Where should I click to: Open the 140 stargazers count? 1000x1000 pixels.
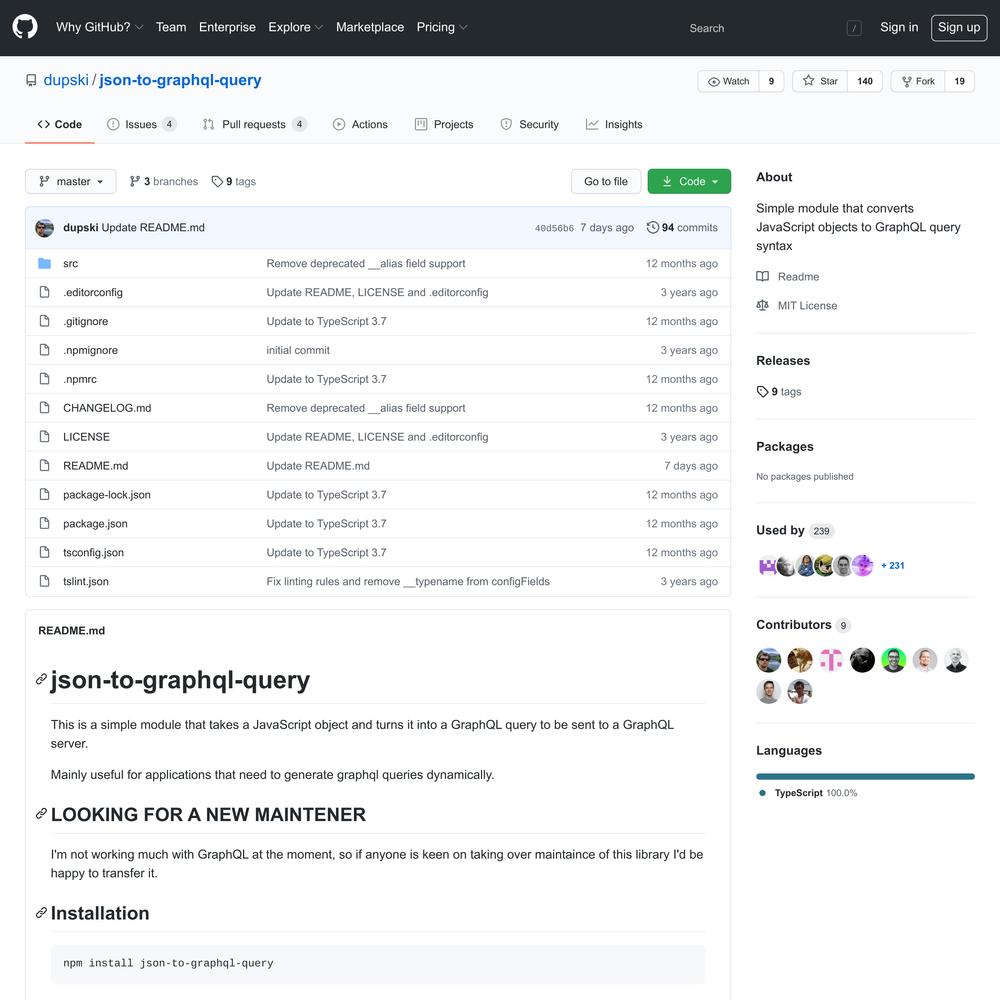point(865,81)
